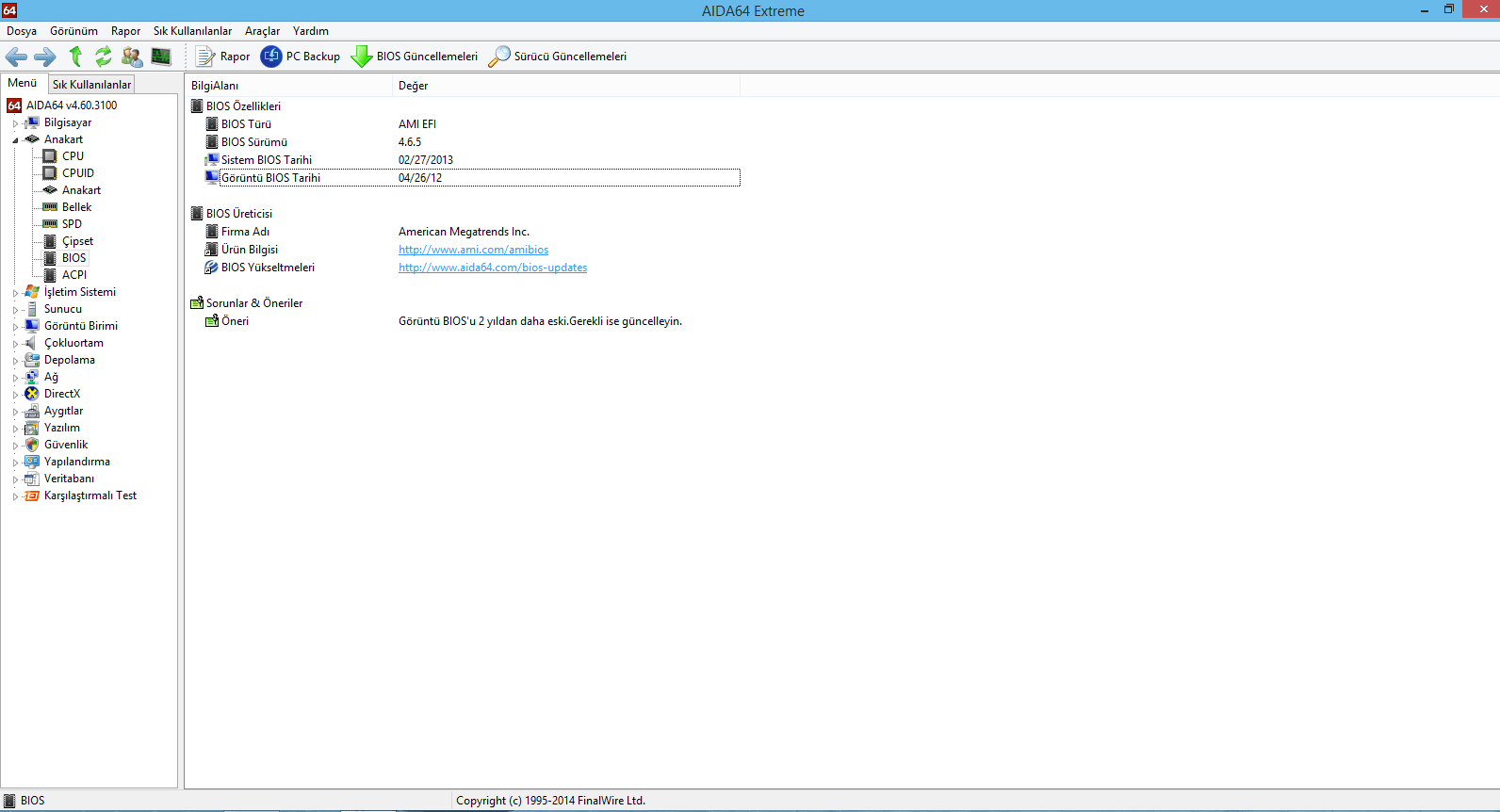1500x812 pixels.
Task: Select the Görüntü BIOS Tarihi row
Action: click(472, 178)
